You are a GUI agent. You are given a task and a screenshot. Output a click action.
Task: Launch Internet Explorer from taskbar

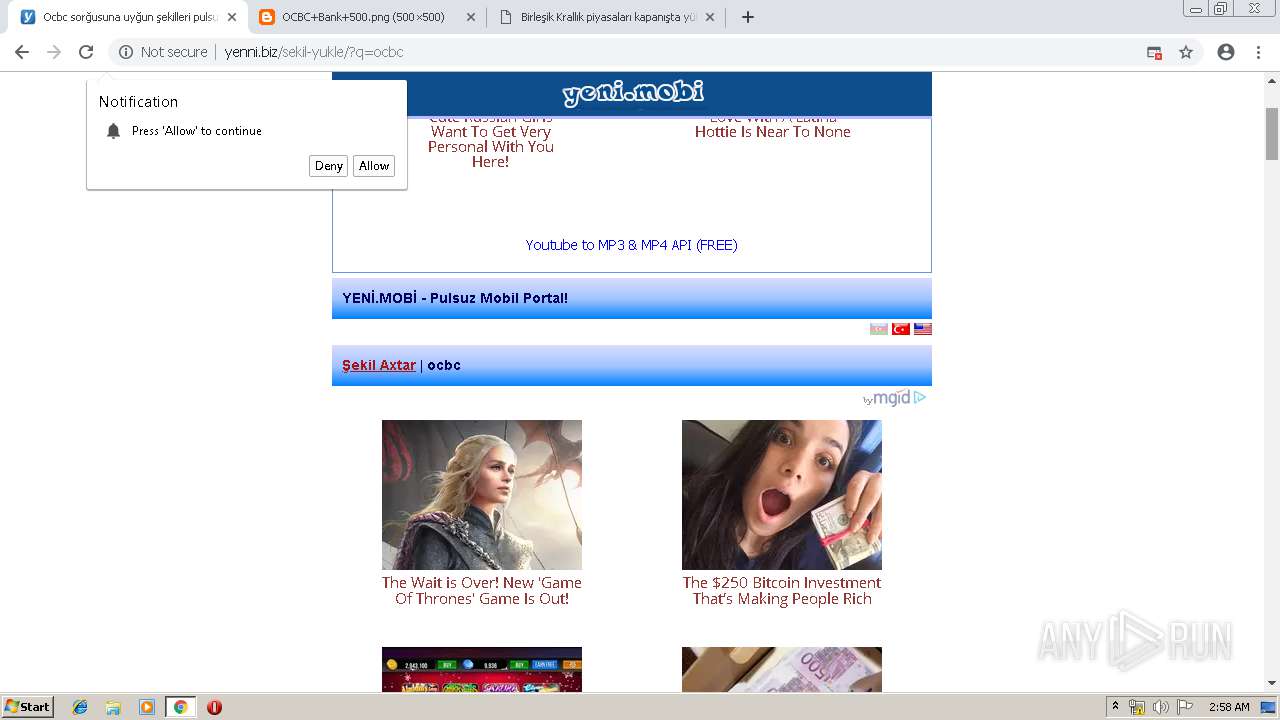coord(80,707)
